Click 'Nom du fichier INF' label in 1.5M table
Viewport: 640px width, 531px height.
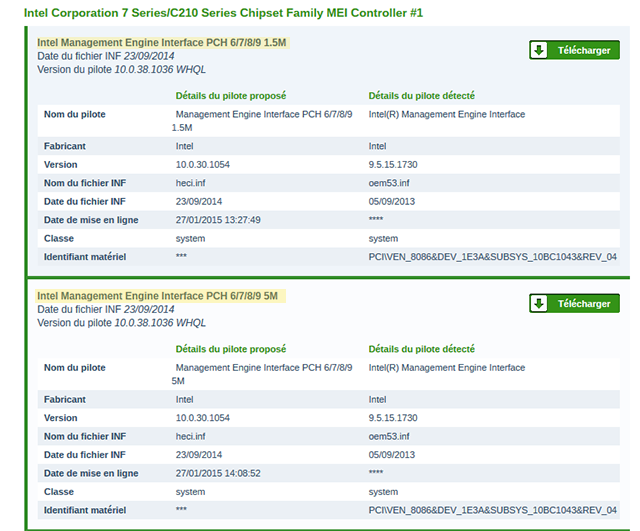point(85,183)
